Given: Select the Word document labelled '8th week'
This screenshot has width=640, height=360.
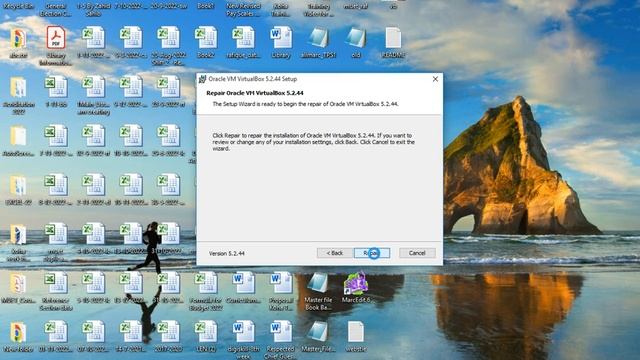Looking at the screenshot, I should (x=243, y=332).
